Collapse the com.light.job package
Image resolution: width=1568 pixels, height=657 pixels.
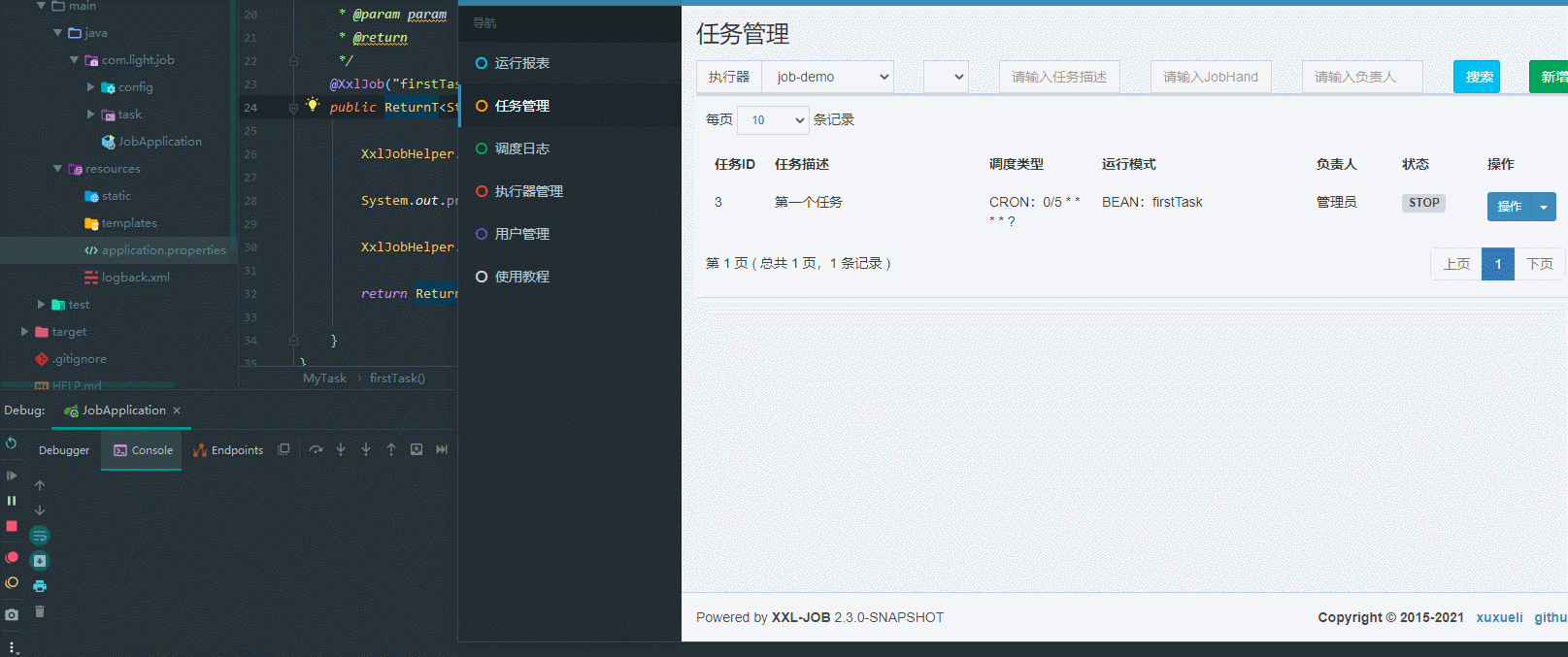tap(74, 60)
